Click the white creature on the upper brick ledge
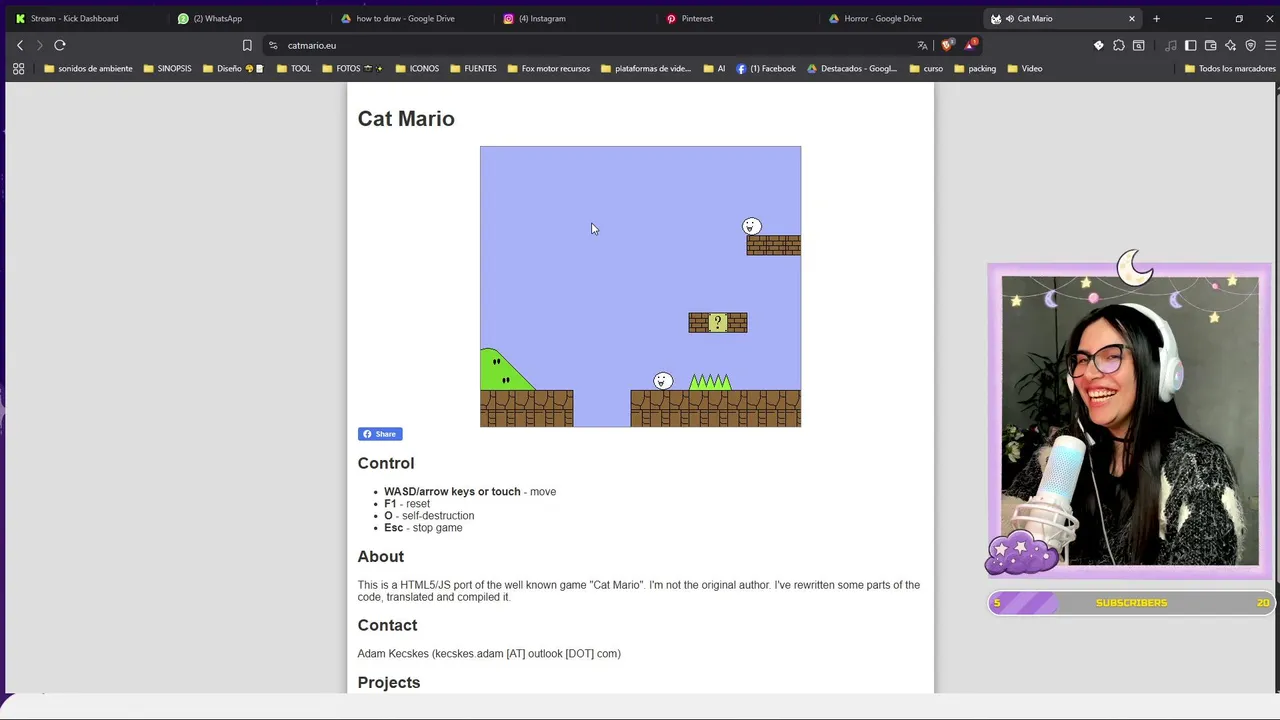The image size is (1280, 720). point(752,227)
